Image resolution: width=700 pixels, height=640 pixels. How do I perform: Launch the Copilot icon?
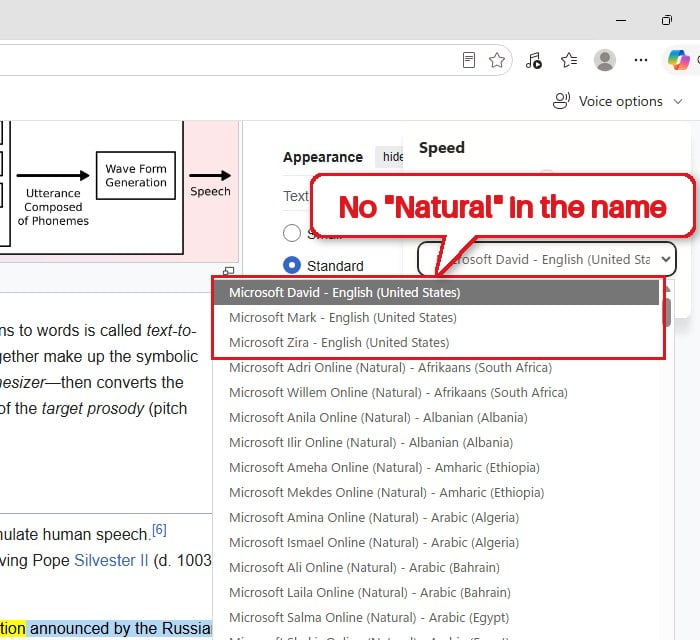click(x=679, y=60)
